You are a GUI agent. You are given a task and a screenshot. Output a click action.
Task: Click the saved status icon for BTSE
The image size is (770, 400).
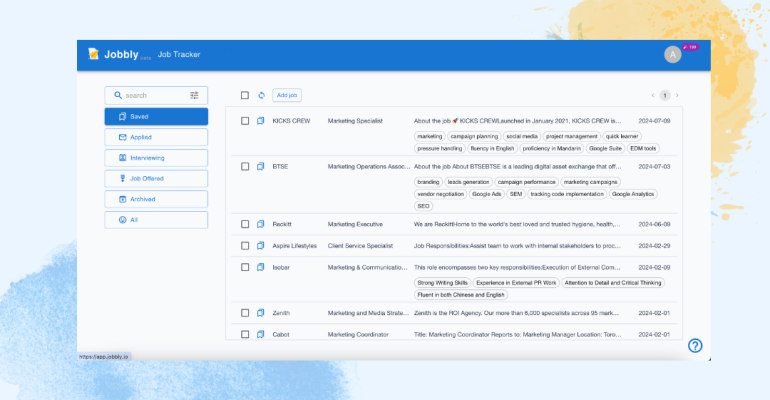[261, 166]
